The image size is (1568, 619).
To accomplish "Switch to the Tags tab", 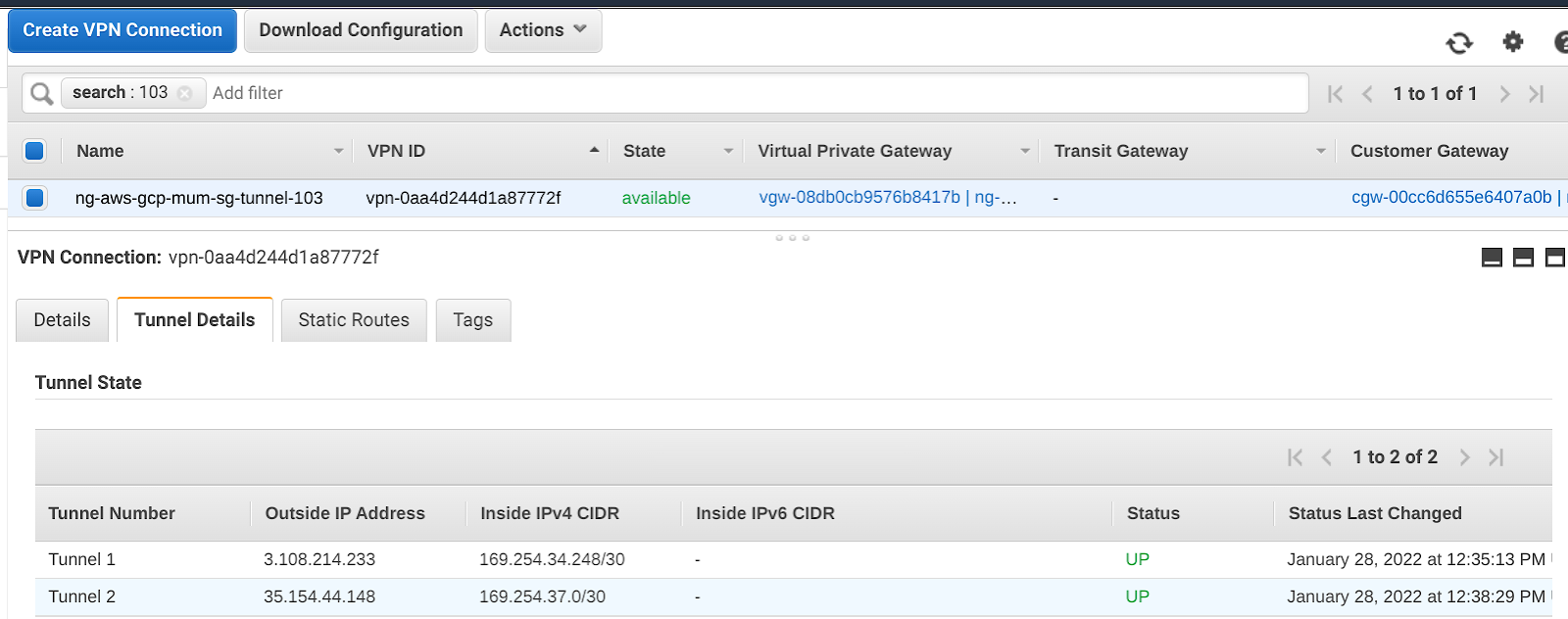I will (x=472, y=320).
